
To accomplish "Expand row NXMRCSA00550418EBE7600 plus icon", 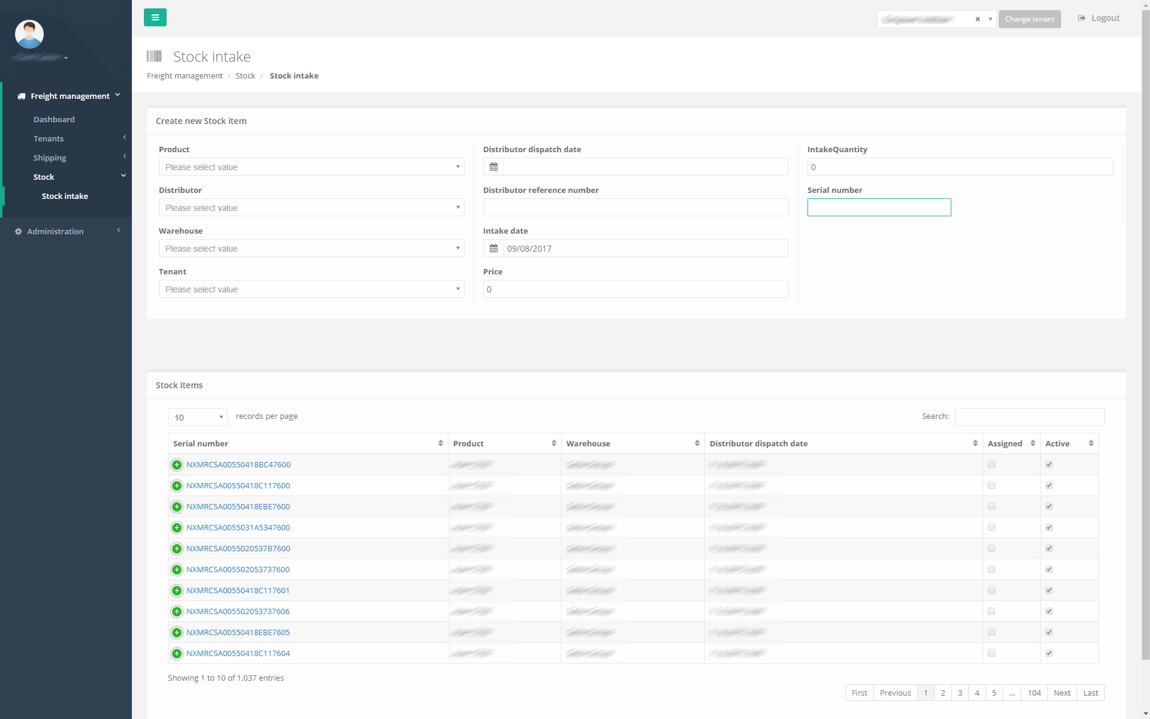I will [x=177, y=506].
